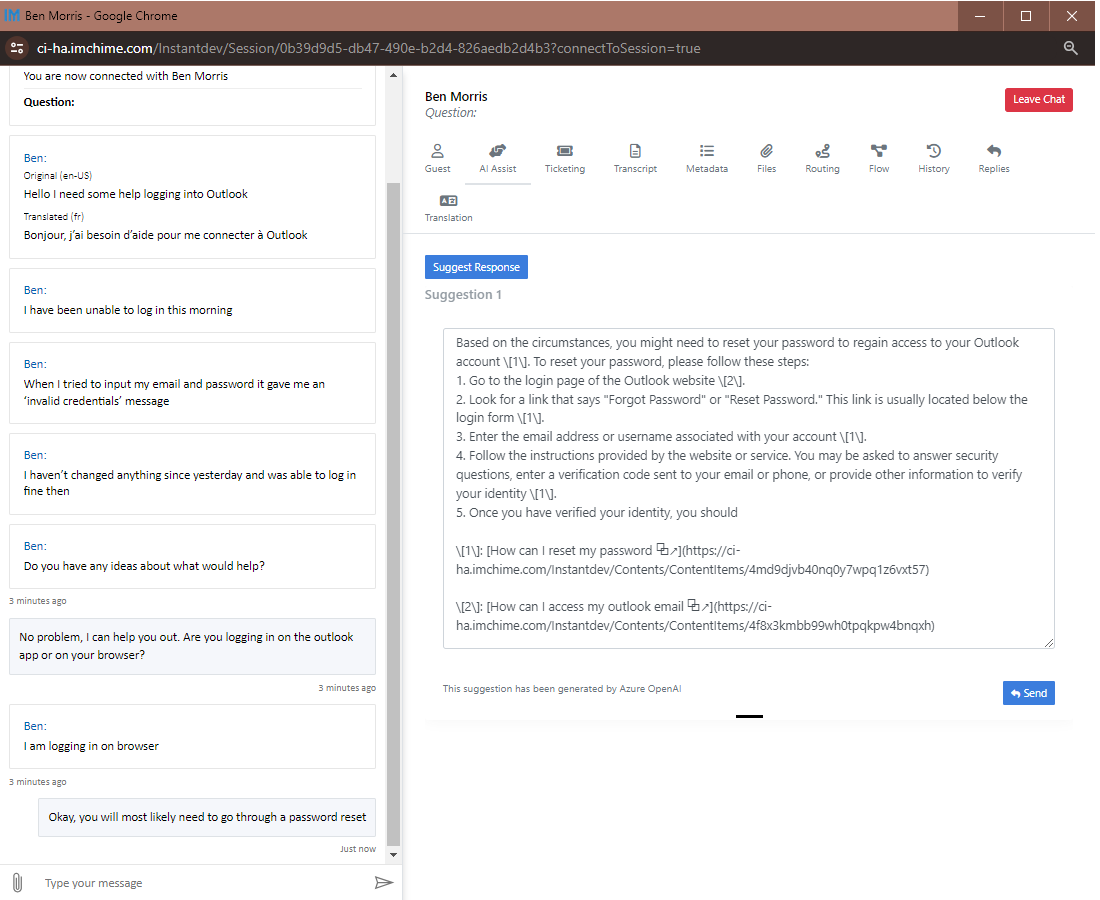This screenshot has width=1100, height=900.
Task: Click the Leave Chat button
Action: (x=1038, y=99)
